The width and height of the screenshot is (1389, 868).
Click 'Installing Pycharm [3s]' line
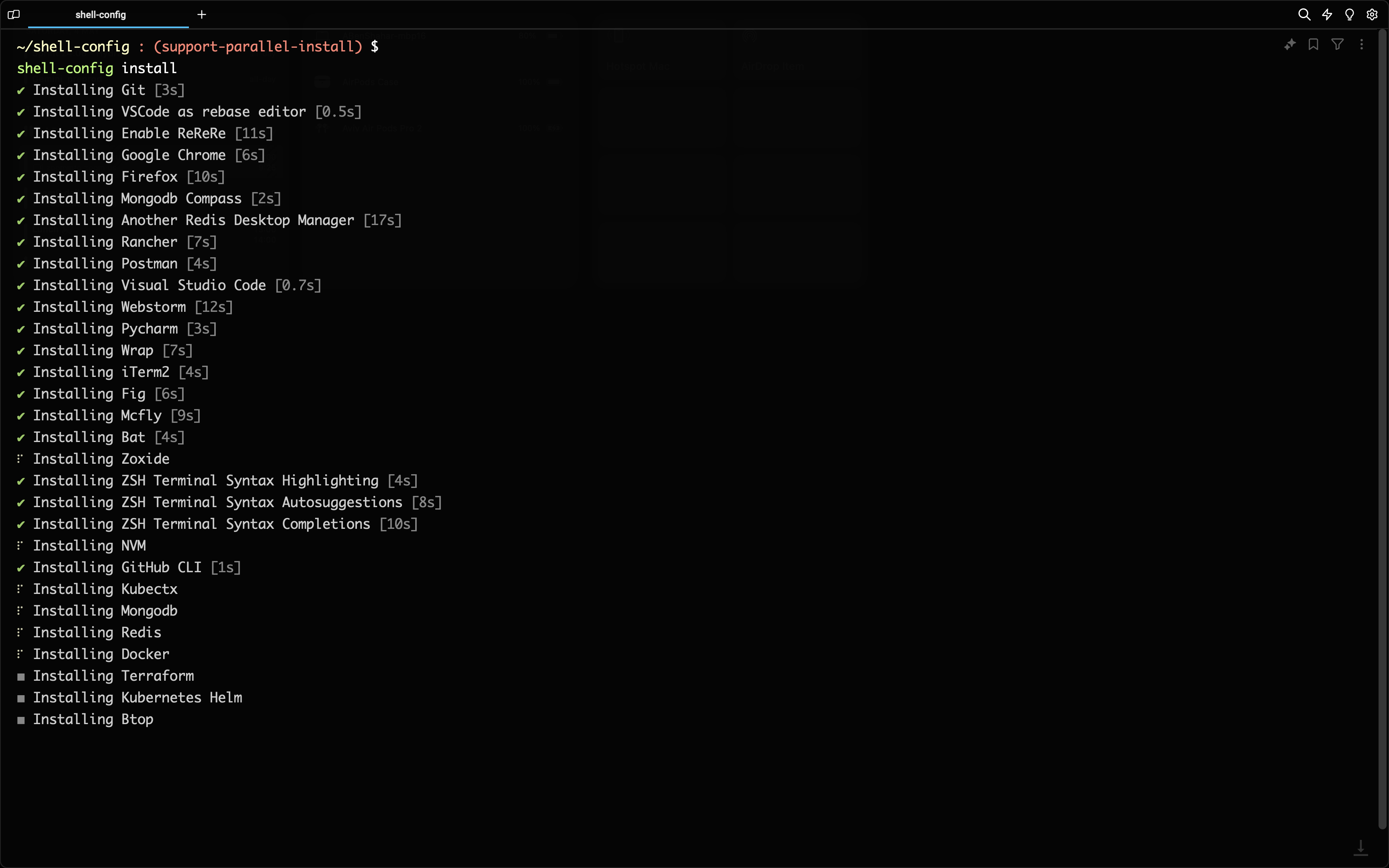[x=117, y=329]
